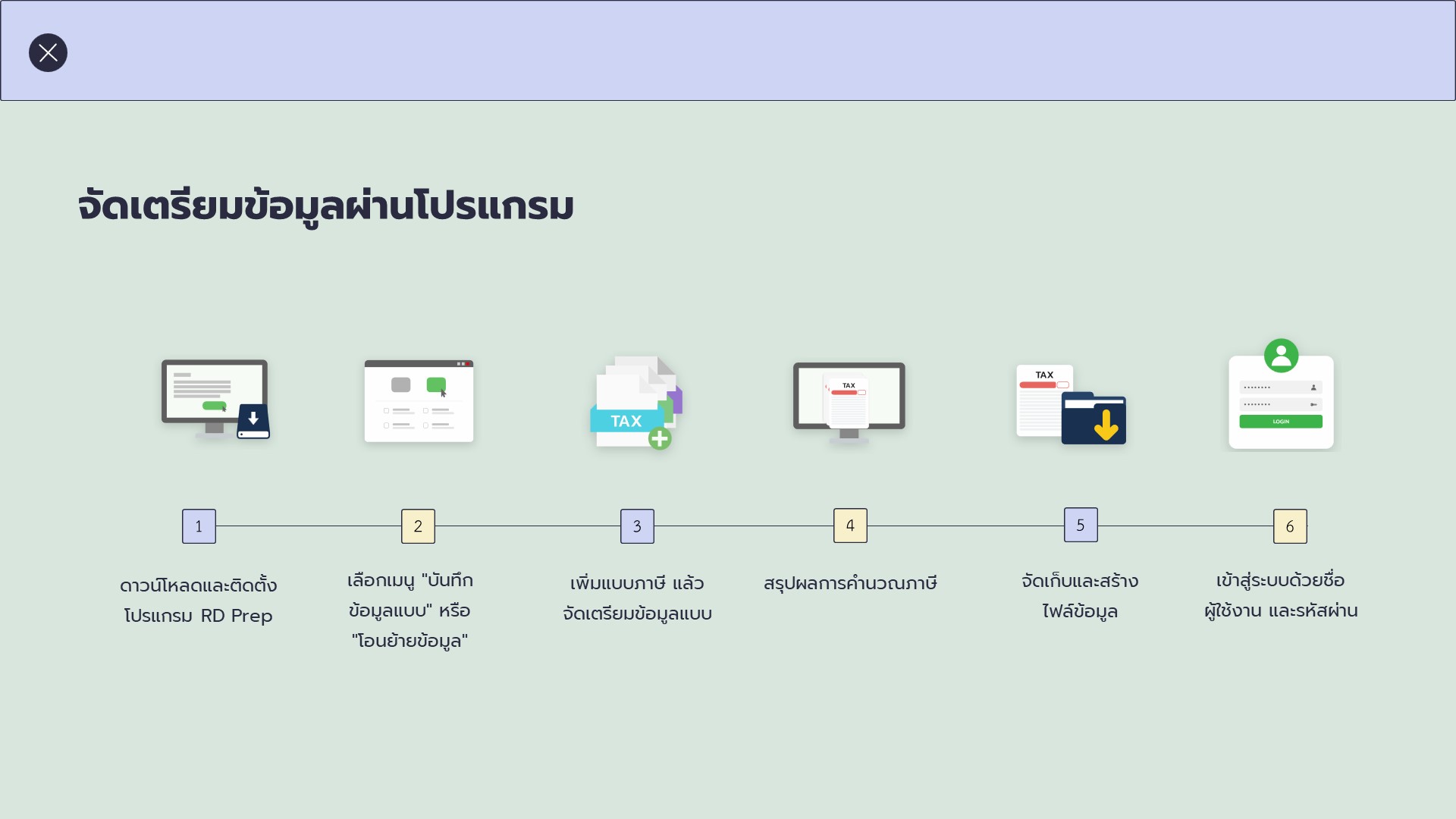Click text ดาวน์โหลดและติดตั้ง โปรแกรม RD Prep
The height and width of the screenshot is (819, 1456).
coord(199,601)
